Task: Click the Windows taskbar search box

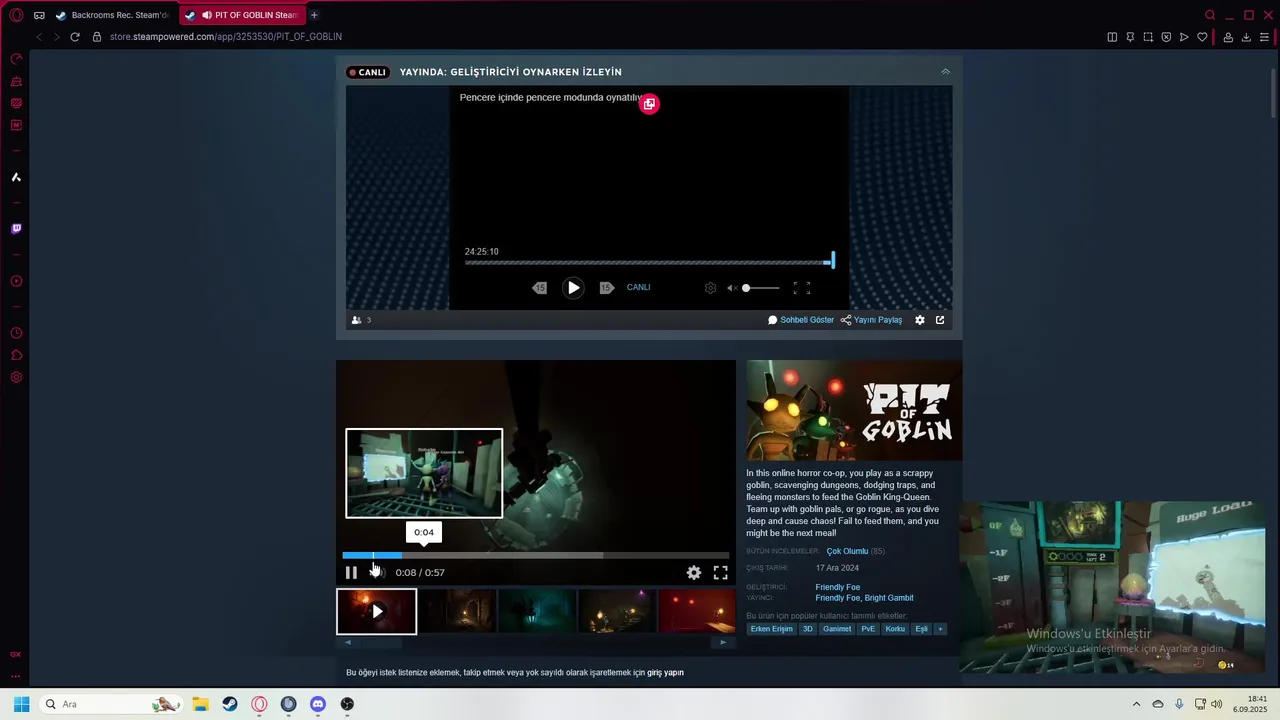Action: tap(110, 704)
